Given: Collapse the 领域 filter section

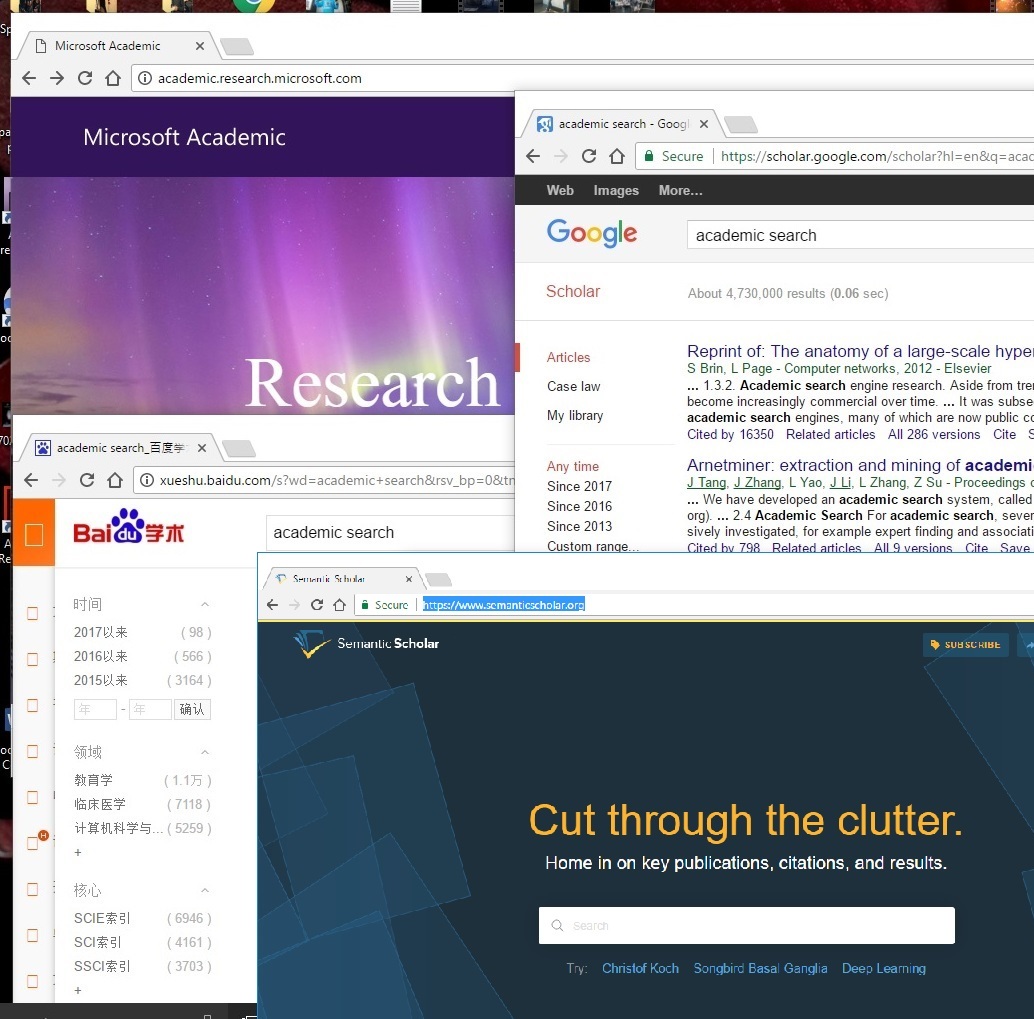Looking at the screenshot, I should point(205,752).
